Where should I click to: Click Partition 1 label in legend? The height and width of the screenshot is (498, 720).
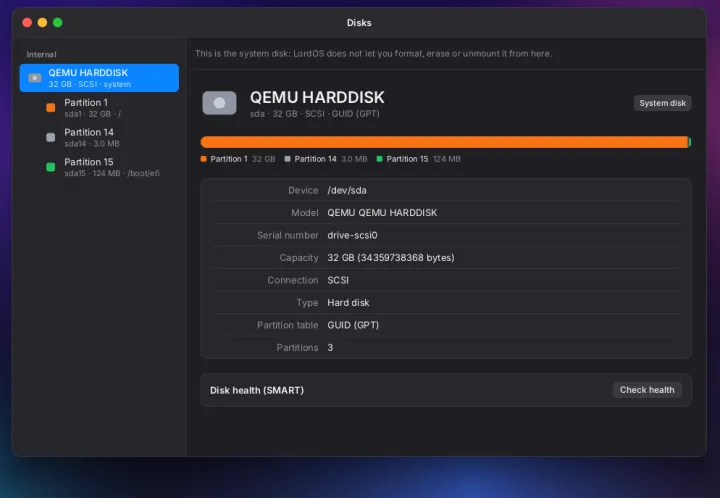point(229,159)
